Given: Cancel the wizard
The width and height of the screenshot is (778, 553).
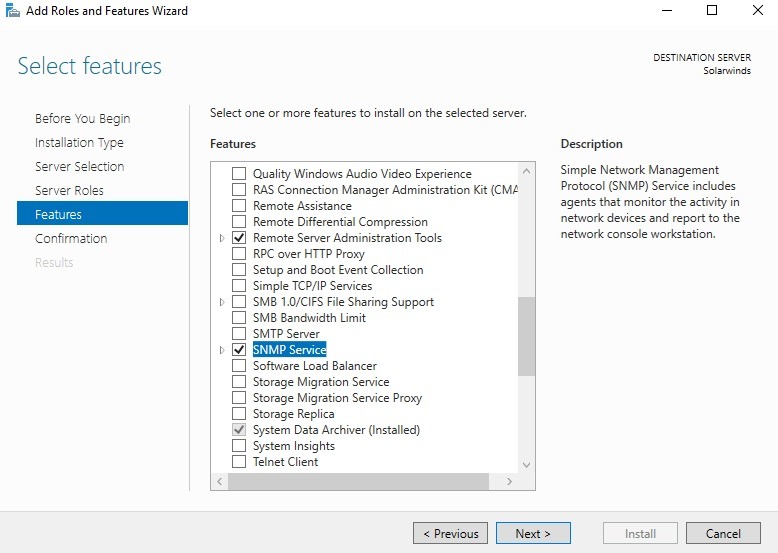Looking at the screenshot, I should (723, 533).
